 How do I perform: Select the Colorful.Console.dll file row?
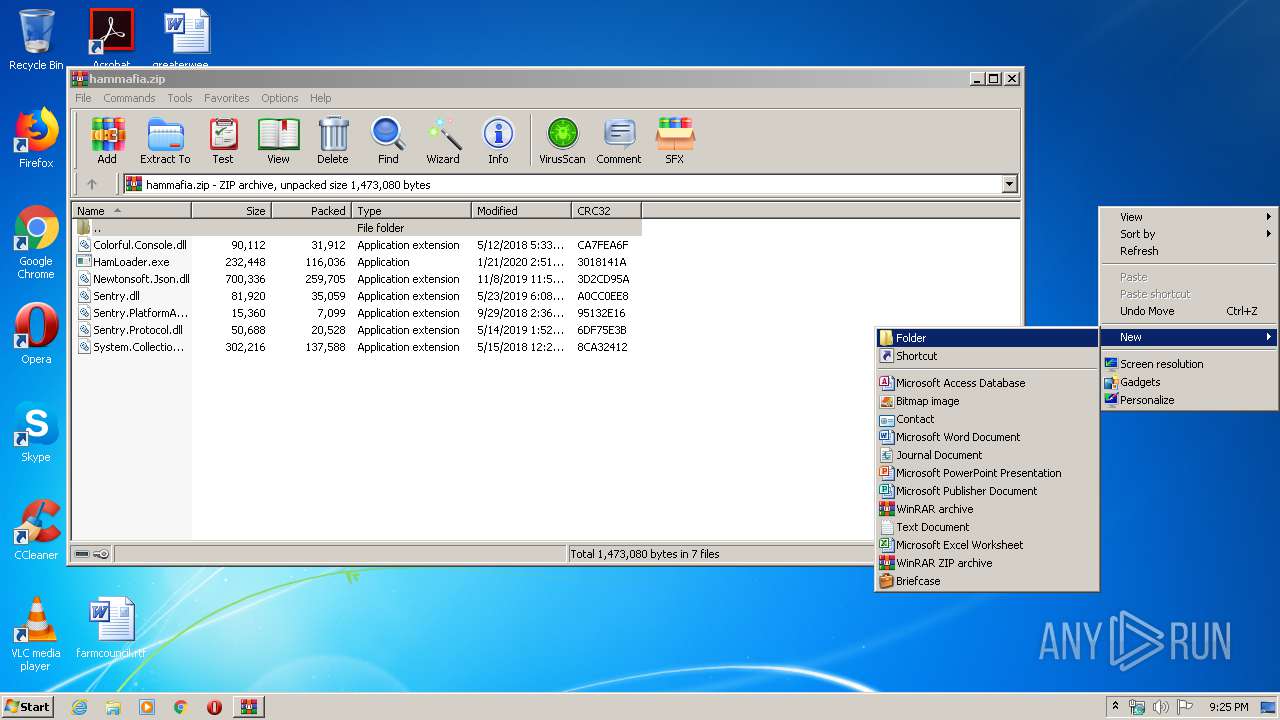pos(357,245)
